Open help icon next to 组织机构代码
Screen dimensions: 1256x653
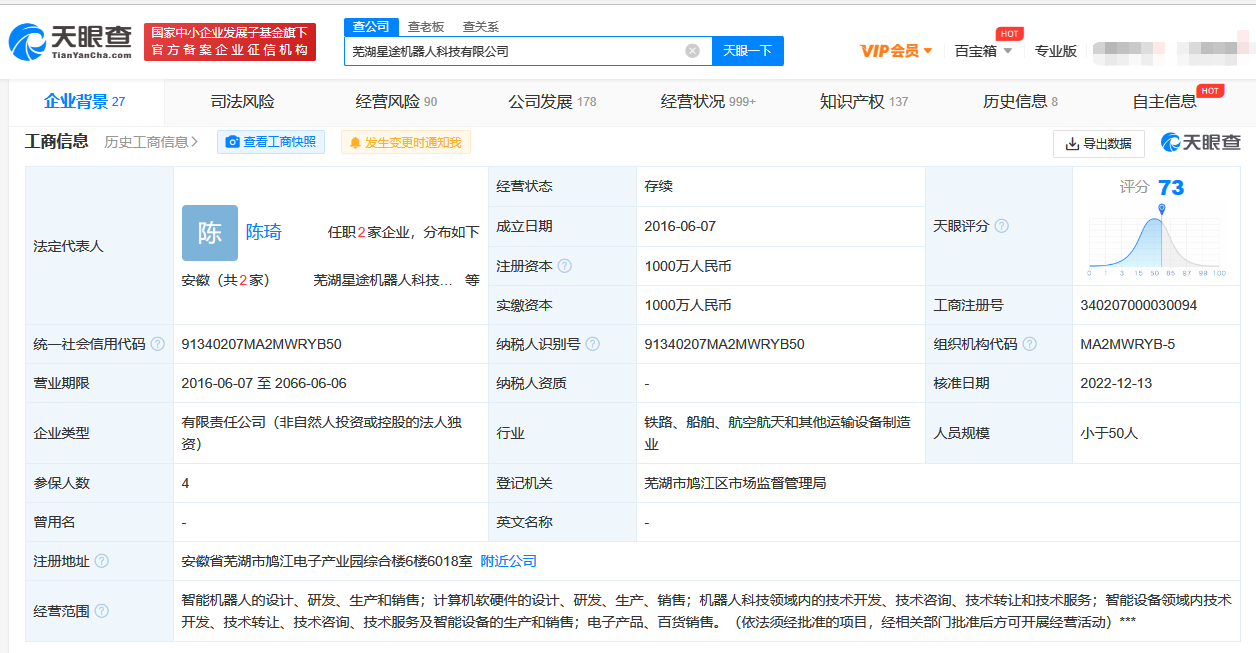click(x=1030, y=344)
